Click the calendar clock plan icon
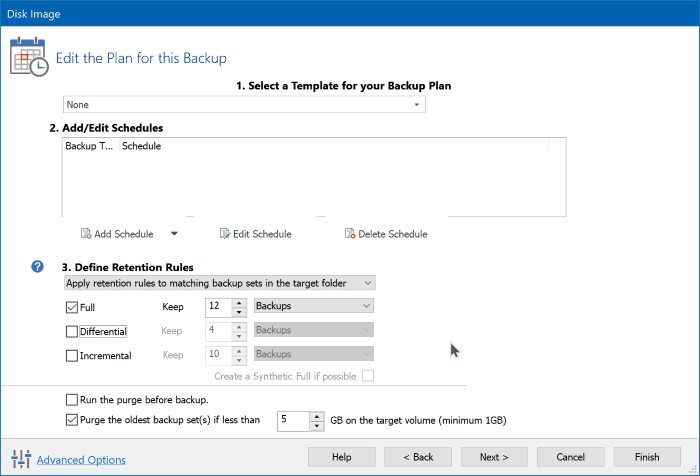The width and height of the screenshot is (700, 476). 29,57
